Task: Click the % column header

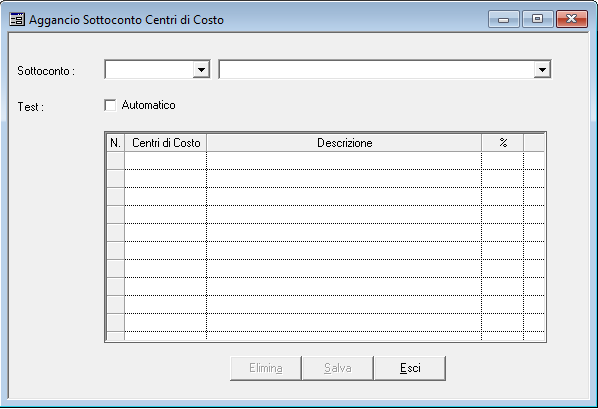Action: tap(503, 143)
